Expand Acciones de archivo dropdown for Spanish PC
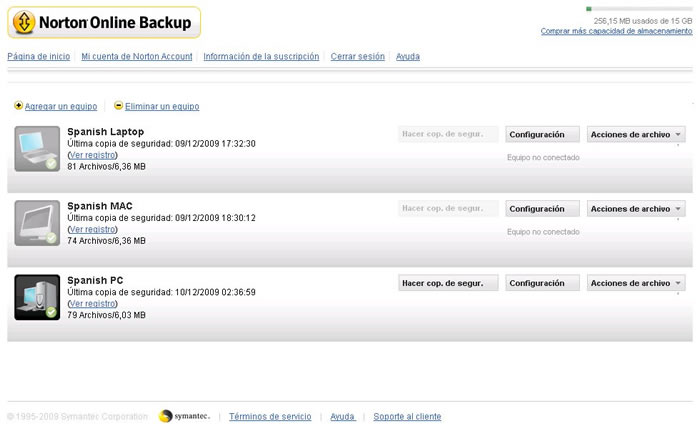The width and height of the screenshot is (700, 429). point(636,283)
